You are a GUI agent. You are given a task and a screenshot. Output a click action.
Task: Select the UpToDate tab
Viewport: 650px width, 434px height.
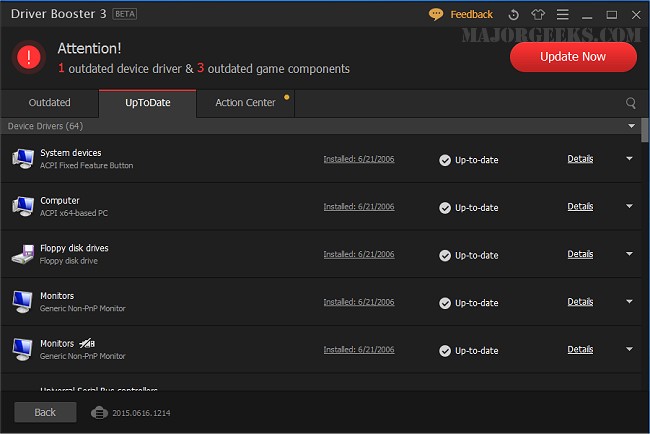tap(148, 103)
